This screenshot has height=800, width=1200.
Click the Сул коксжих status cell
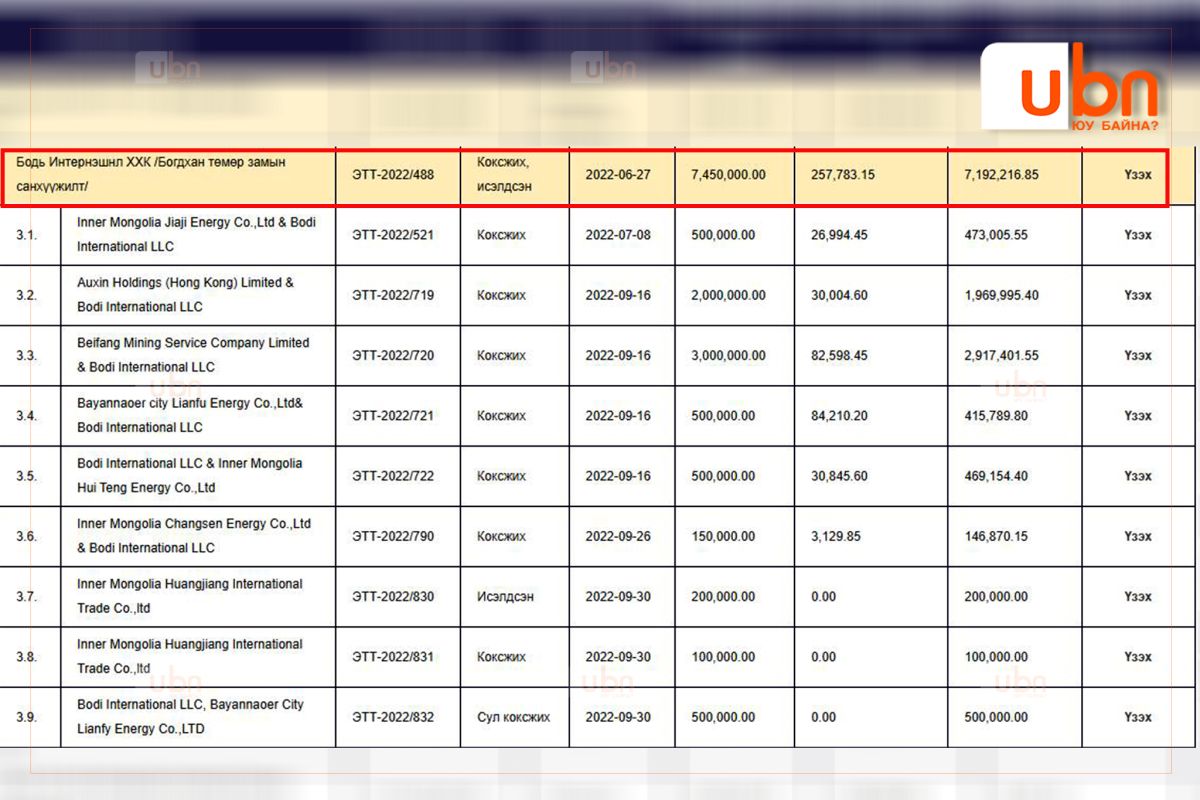tap(513, 717)
